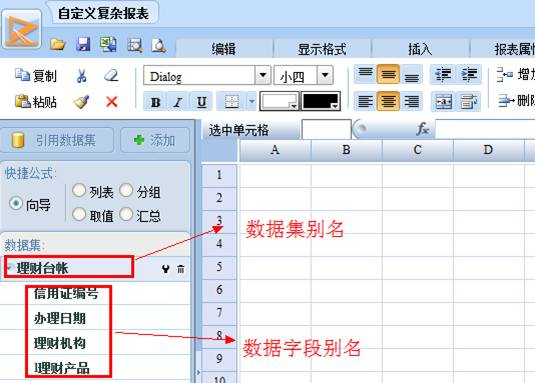Switch to the 显示格式 tab

tap(322, 49)
